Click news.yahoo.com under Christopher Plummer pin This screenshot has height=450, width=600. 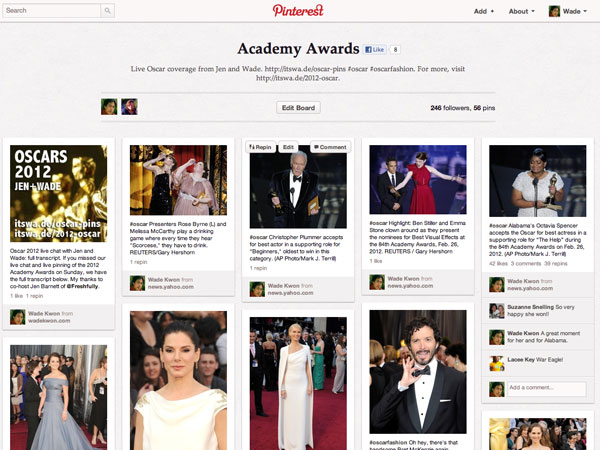[290, 293]
